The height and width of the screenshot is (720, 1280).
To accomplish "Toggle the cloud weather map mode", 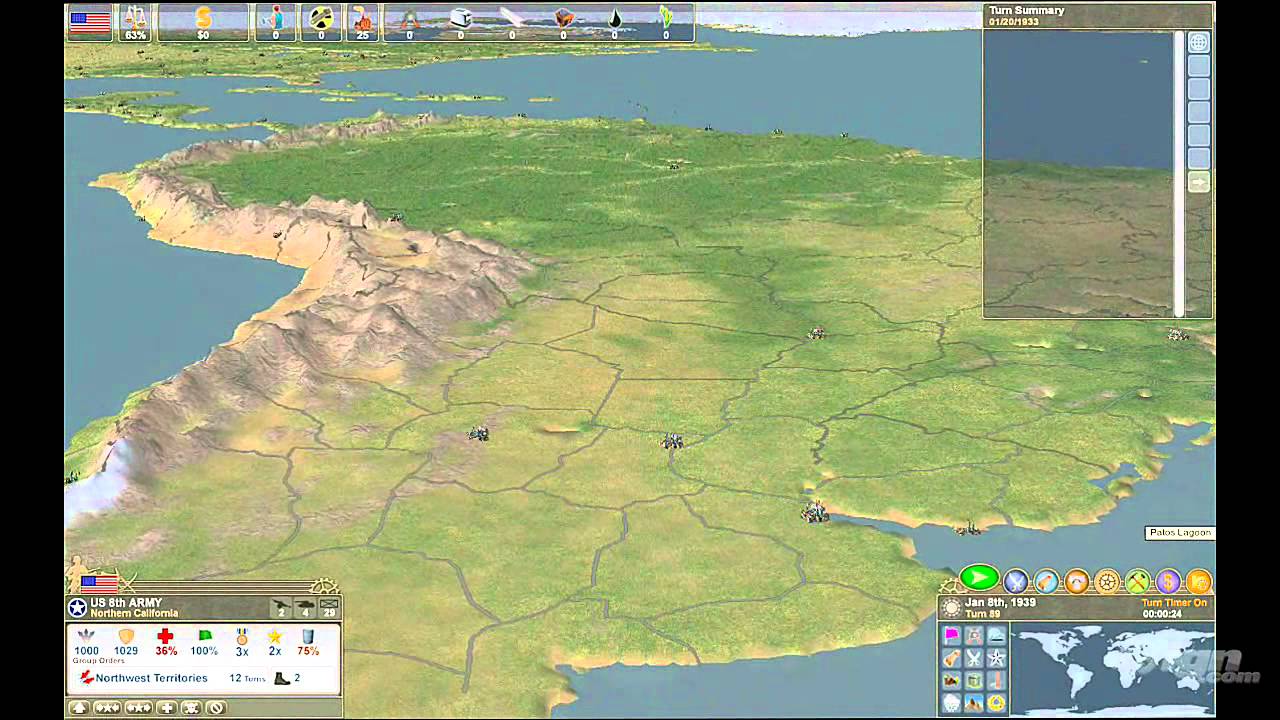I will click(x=997, y=636).
